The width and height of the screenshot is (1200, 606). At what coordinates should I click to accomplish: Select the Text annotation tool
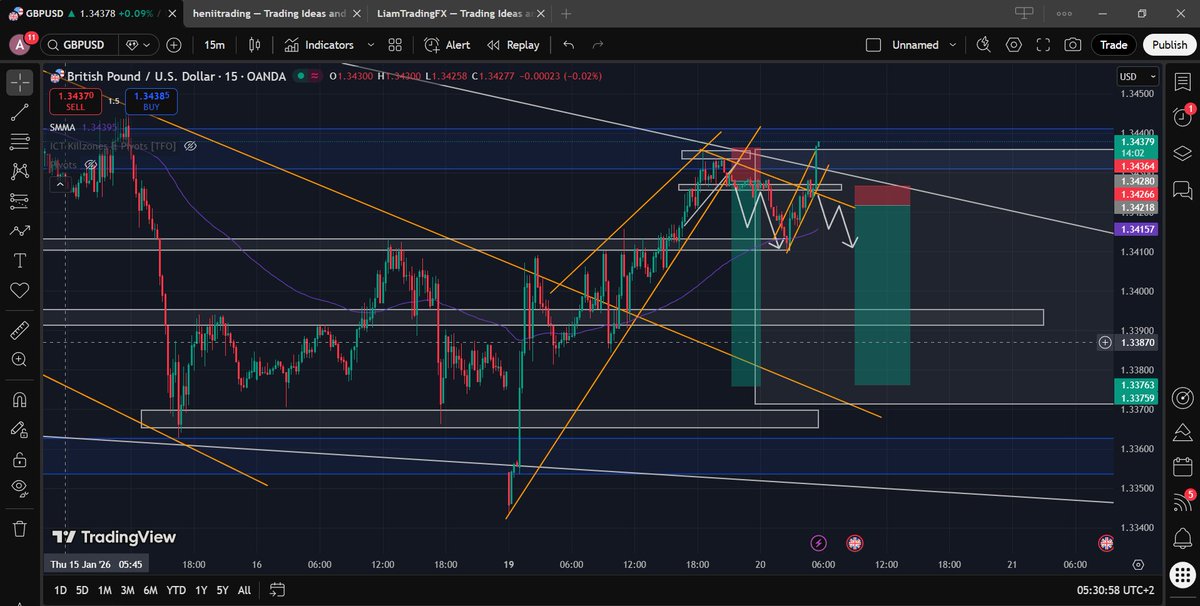click(19, 261)
